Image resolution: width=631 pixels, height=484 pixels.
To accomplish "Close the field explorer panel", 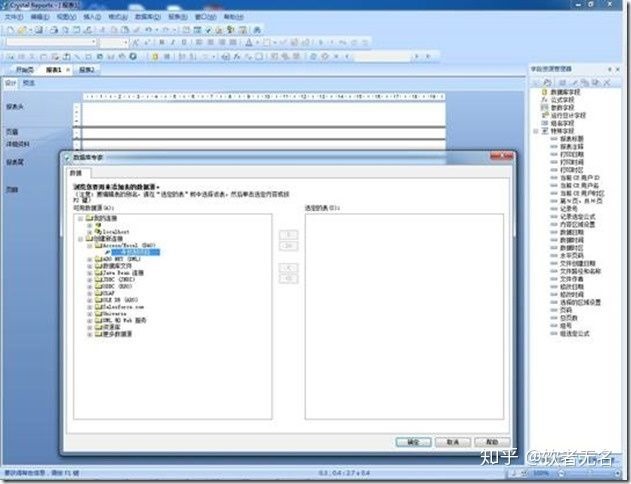I will [618, 69].
